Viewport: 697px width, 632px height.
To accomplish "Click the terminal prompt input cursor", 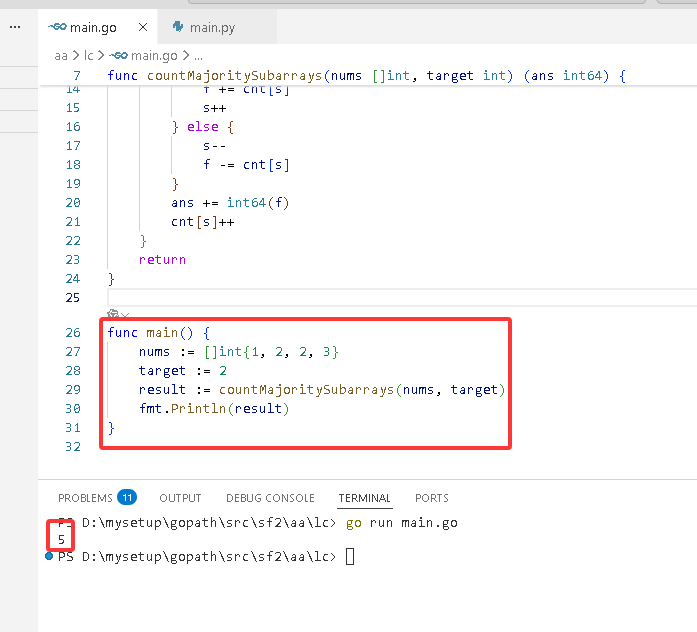I will click(x=350, y=556).
